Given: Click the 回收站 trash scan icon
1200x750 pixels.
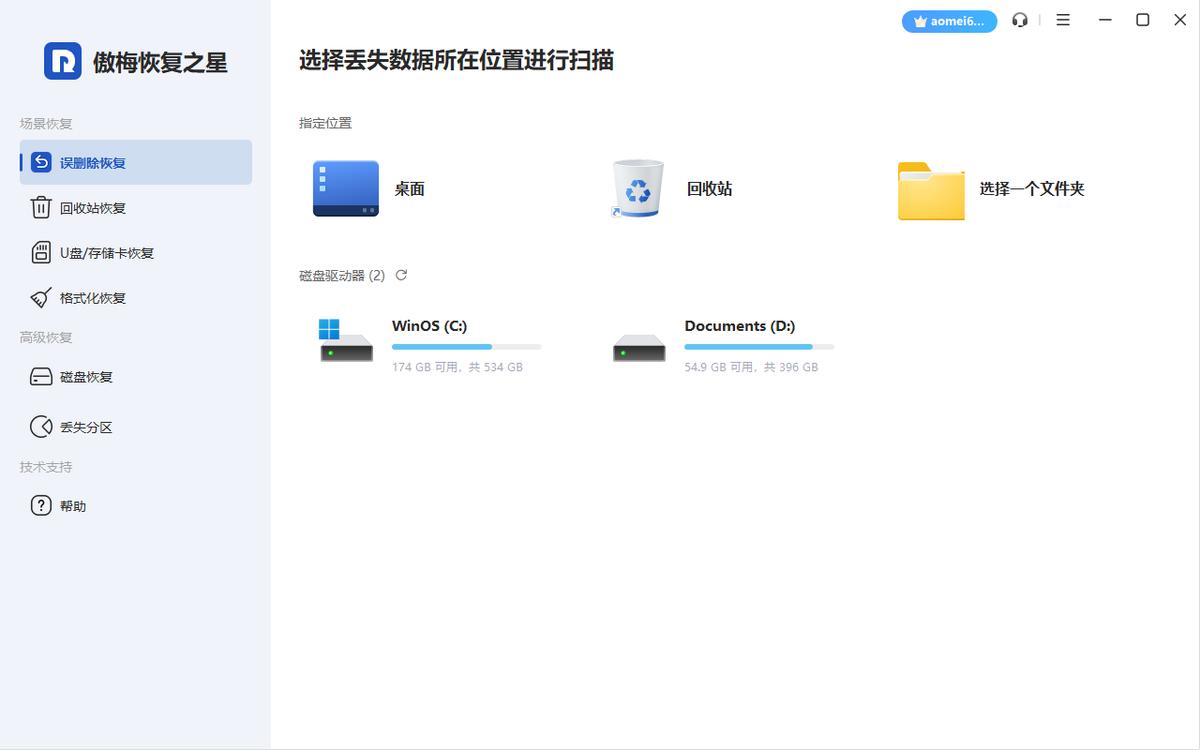Looking at the screenshot, I should [639, 186].
